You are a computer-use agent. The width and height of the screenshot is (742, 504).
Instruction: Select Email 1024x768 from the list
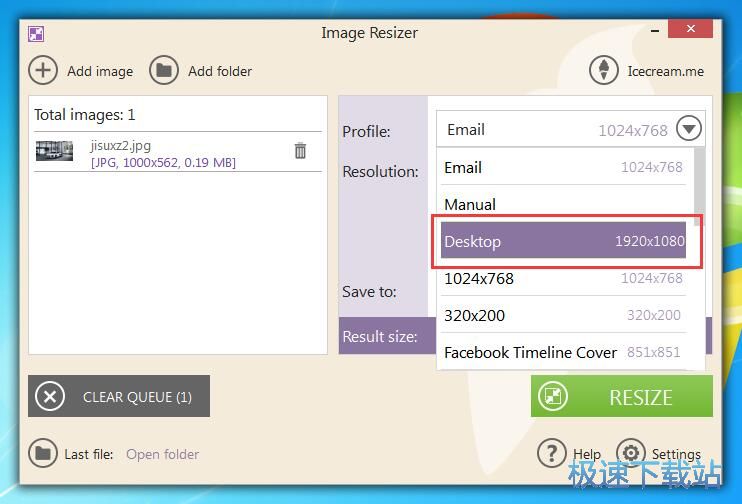click(563, 168)
